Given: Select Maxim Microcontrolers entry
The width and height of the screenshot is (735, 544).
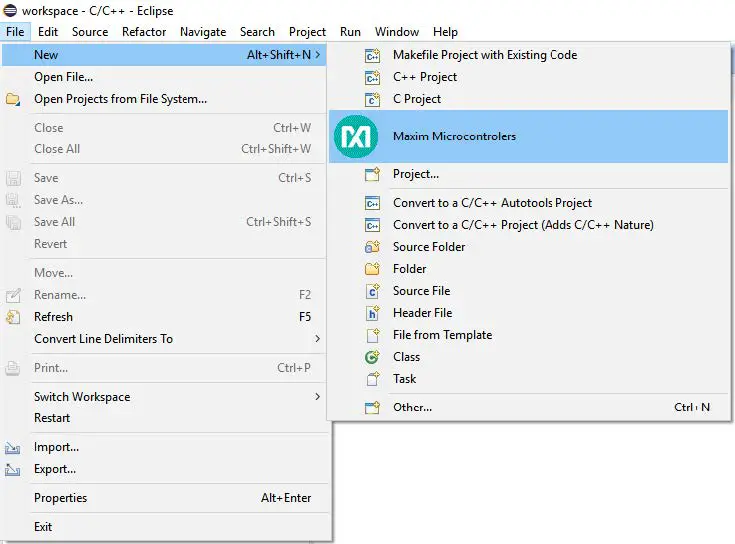Looking at the screenshot, I should [x=528, y=136].
